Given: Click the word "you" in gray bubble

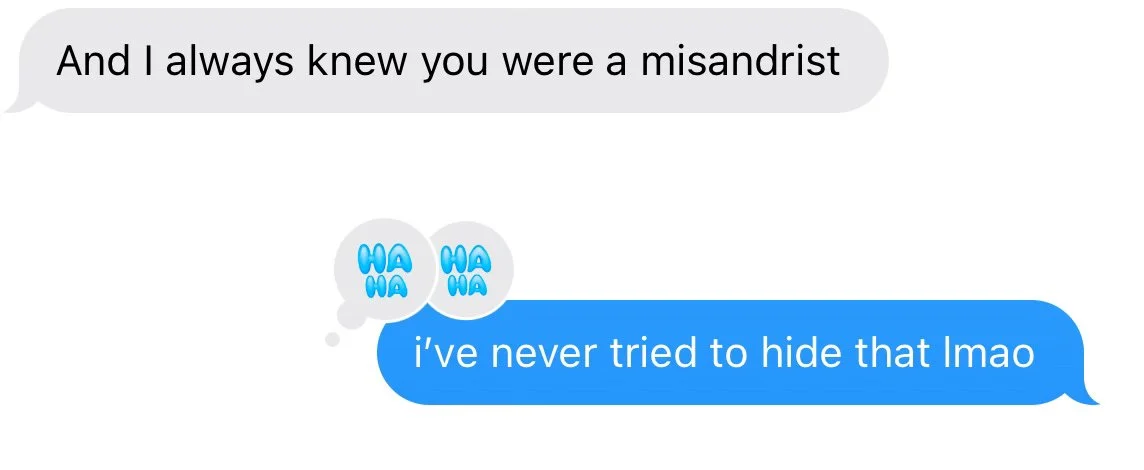Looking at the screenshot, I should pos(455,66).
